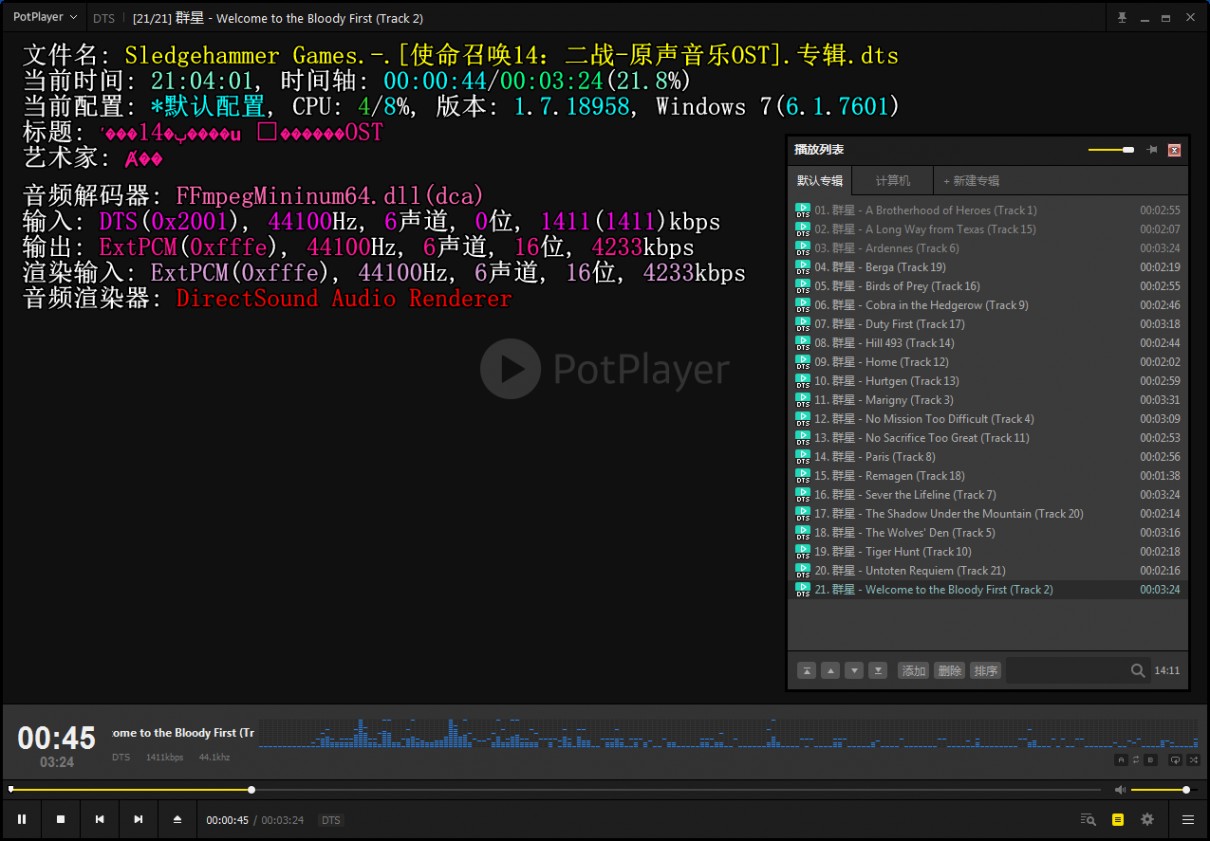The height and width of the screenshot is (841, 1210).
Task: Pin the playlist panel
Action: pos(1152,150)
